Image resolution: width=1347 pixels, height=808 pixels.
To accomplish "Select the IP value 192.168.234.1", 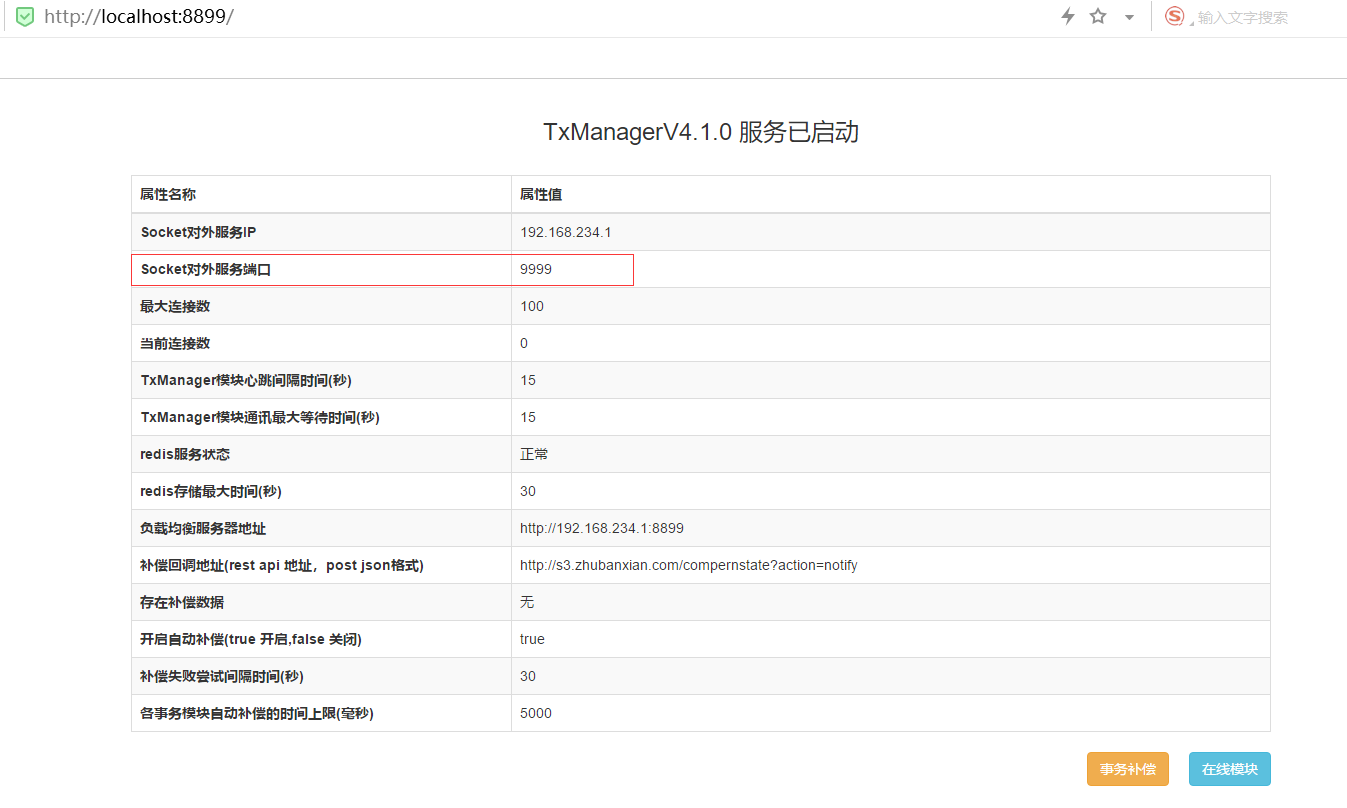I will 566,232.
